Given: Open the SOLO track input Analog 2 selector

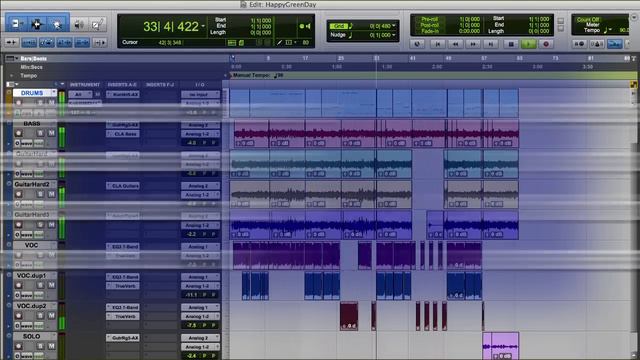Looking at the screenshot, I should tap(200, 338).
